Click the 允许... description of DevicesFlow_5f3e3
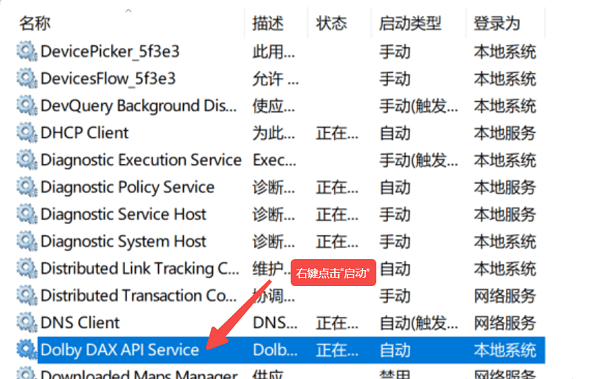 pos(276,79)
